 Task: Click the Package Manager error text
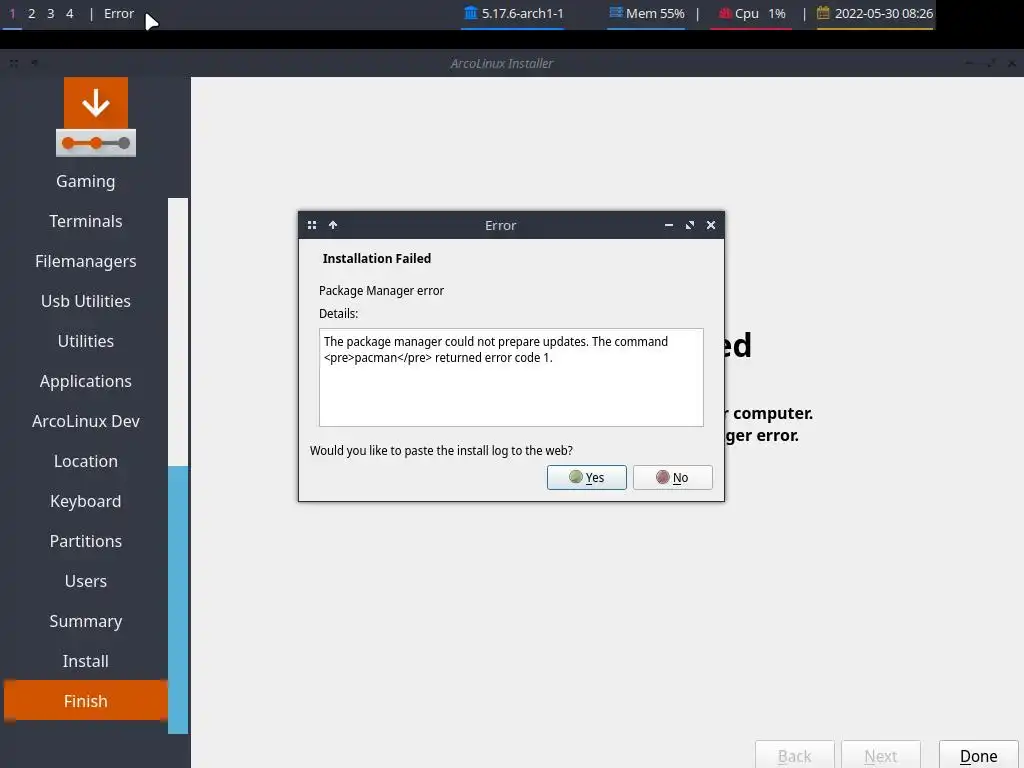pyautogui.click(x=381, y=291)
